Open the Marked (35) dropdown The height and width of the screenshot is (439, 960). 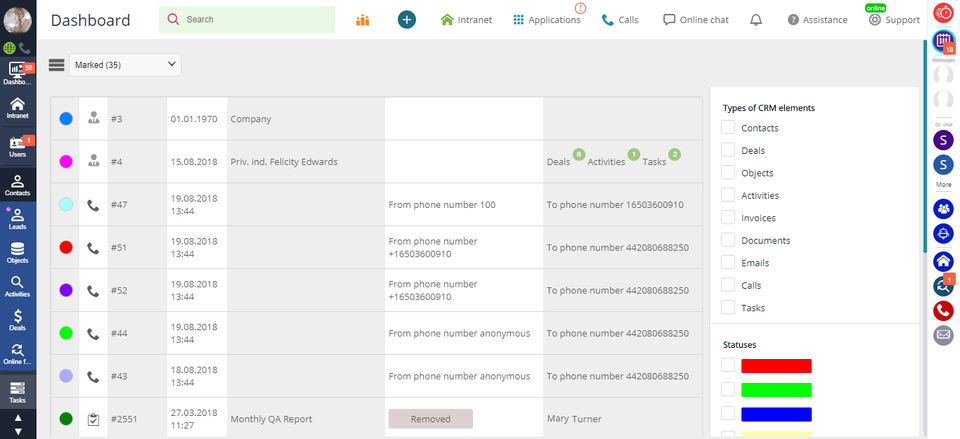(125, 65)
